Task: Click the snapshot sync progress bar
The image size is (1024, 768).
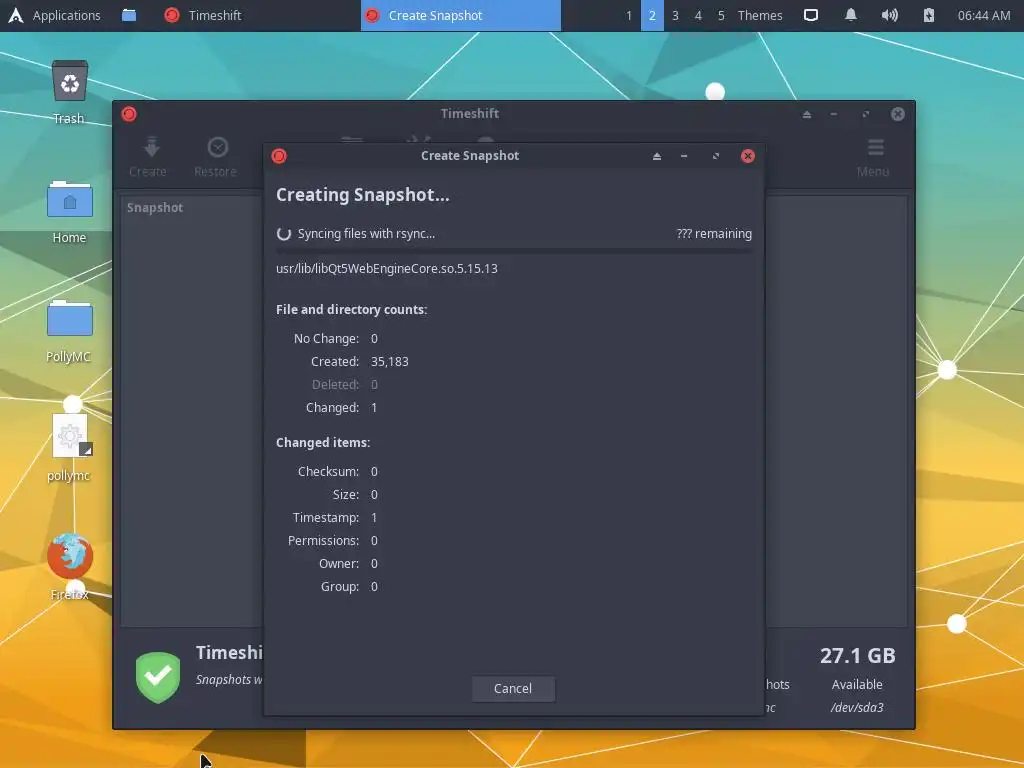Action: (514, 251)
